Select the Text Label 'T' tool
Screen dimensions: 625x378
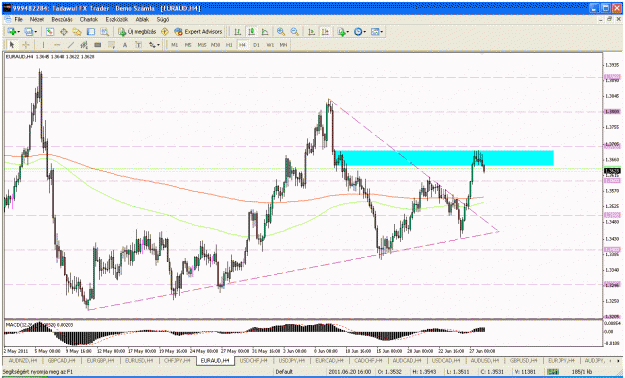138,45
